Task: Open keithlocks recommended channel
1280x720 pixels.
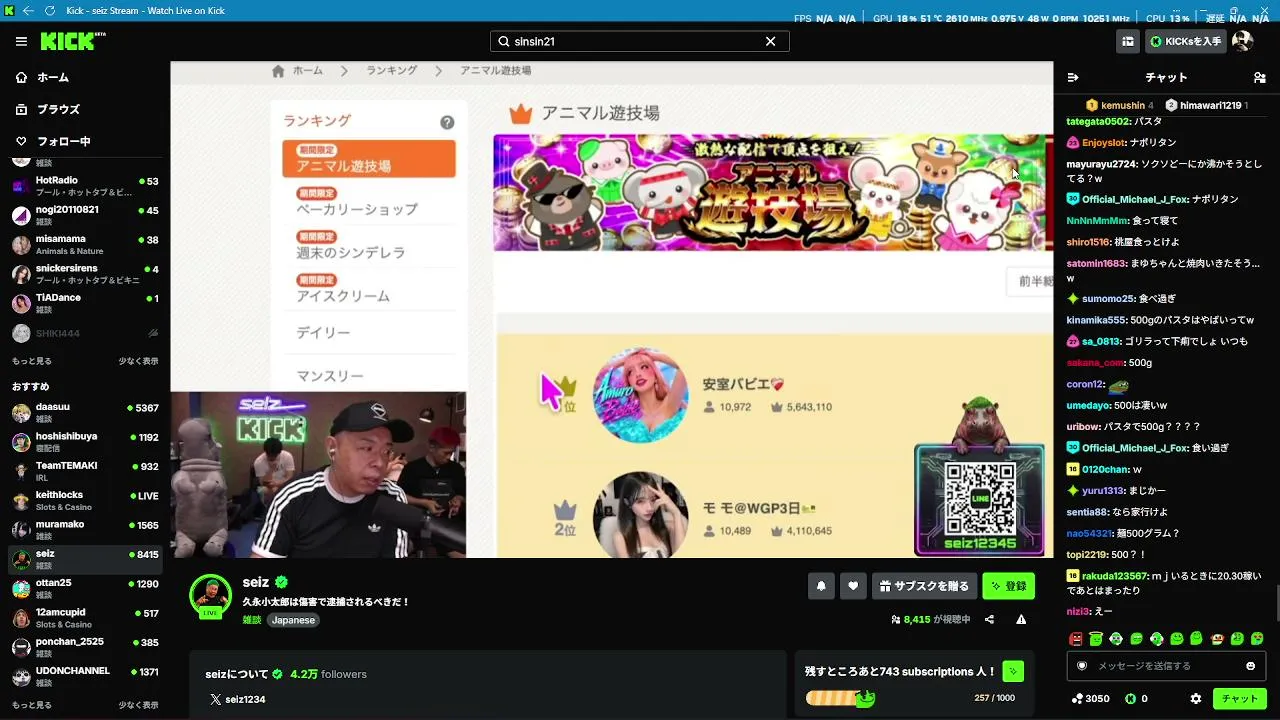Action: [85, 500]
